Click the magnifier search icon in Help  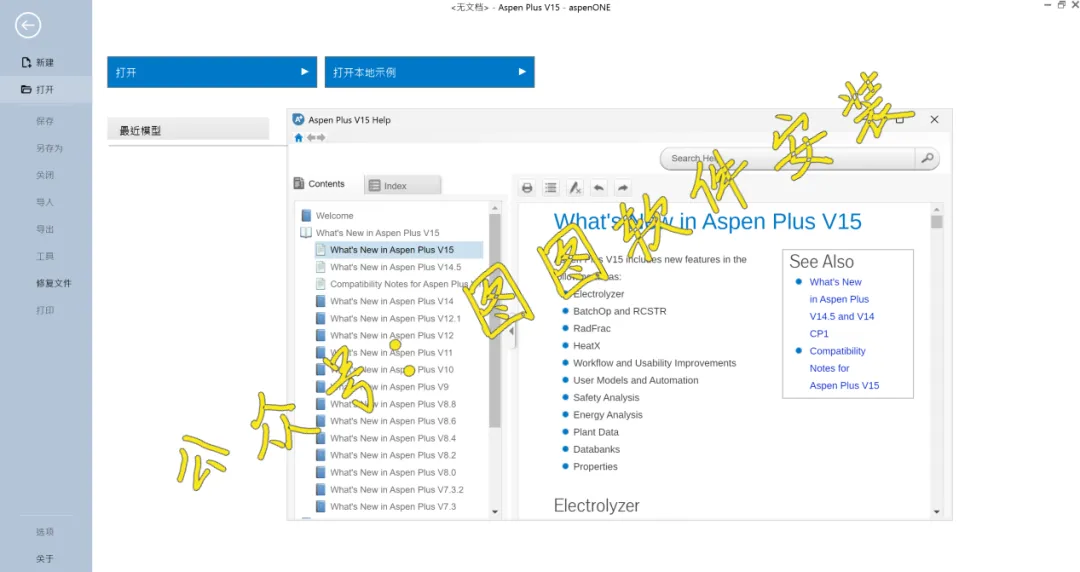927,159
